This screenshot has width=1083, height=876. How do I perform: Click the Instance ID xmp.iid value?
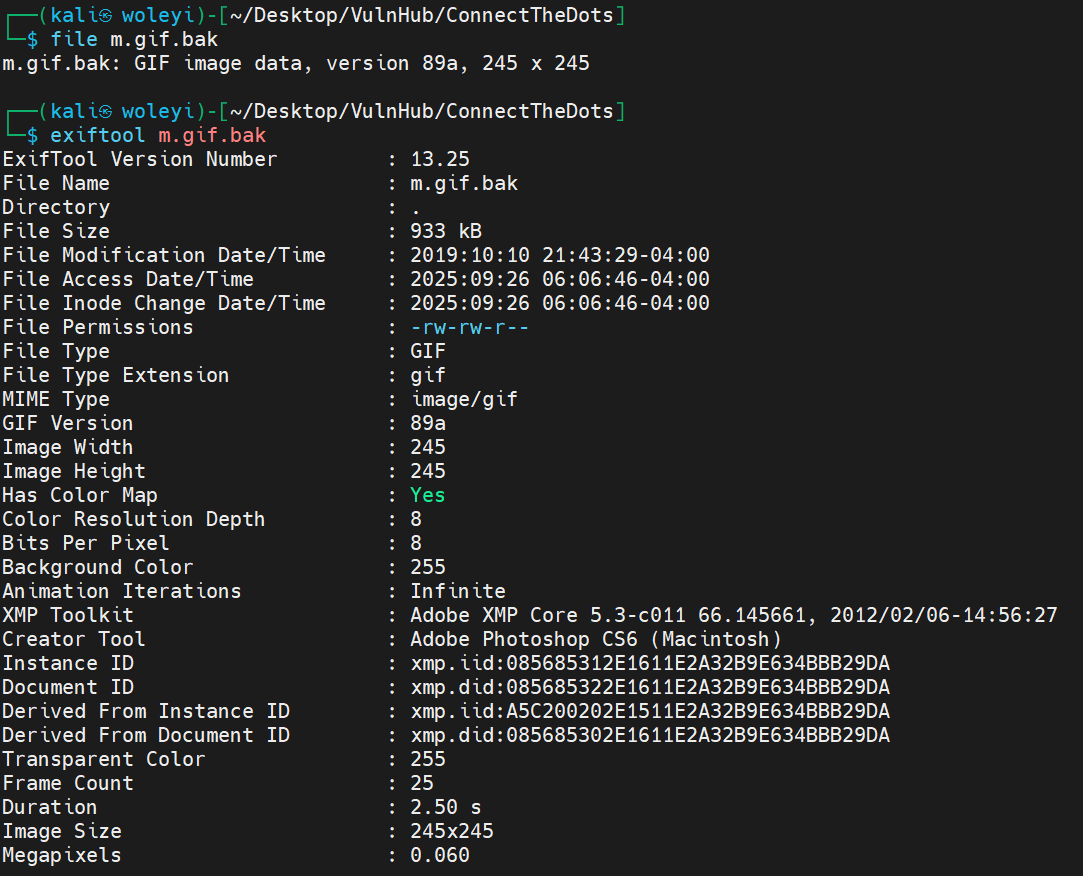coord(650,663)
